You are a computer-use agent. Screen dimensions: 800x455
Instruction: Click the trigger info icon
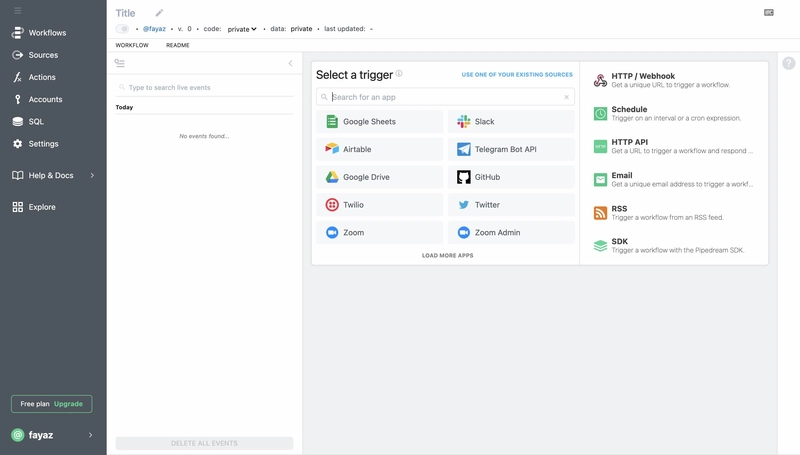coord(399,73)
